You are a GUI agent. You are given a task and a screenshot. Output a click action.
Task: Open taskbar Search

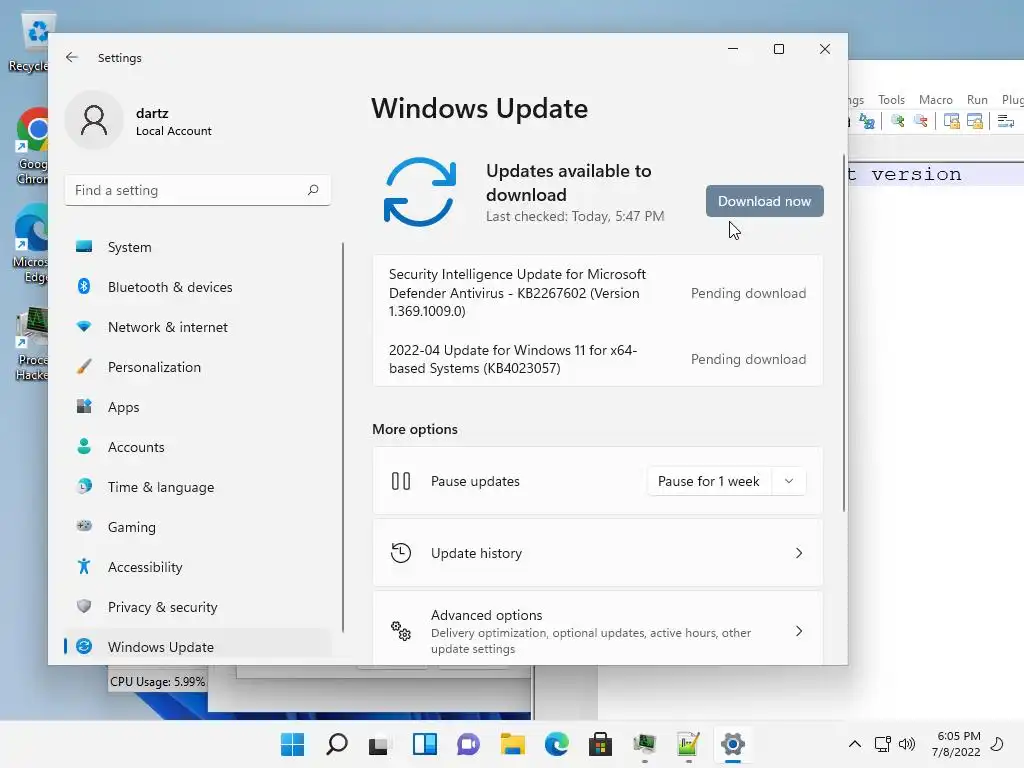tap(336, 744)
